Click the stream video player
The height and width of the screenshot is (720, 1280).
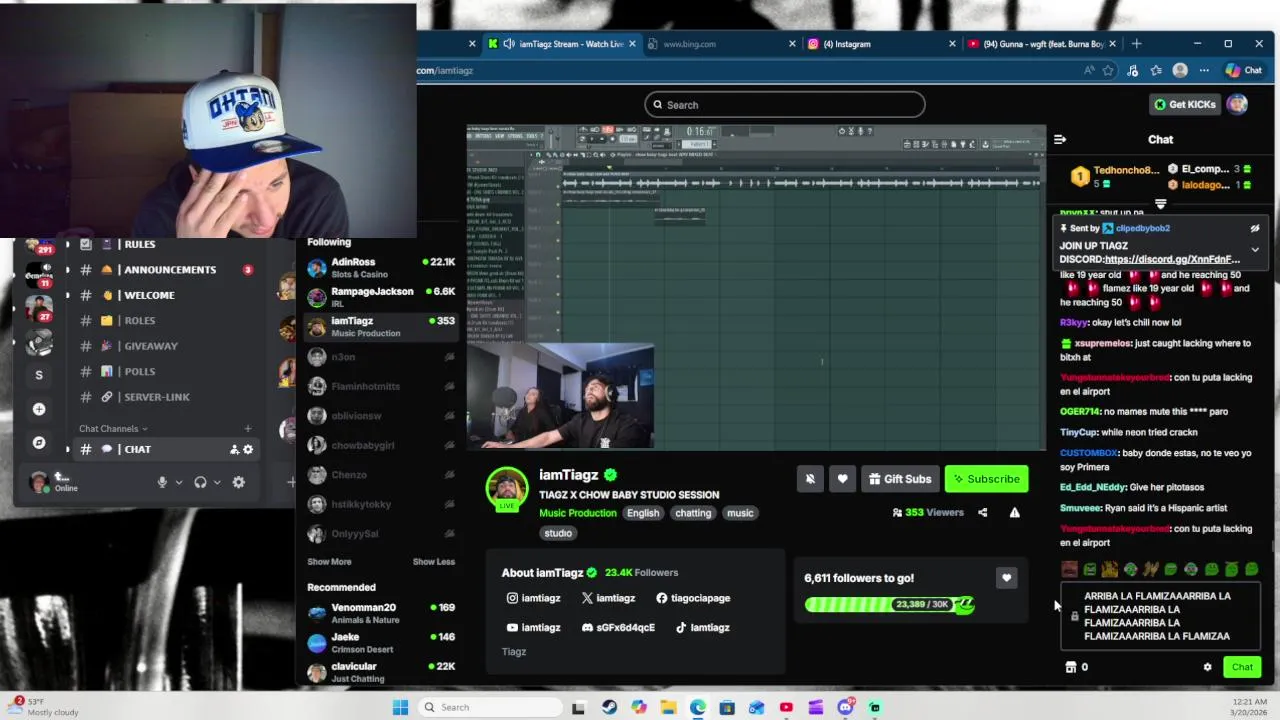(x=756, y=287)
